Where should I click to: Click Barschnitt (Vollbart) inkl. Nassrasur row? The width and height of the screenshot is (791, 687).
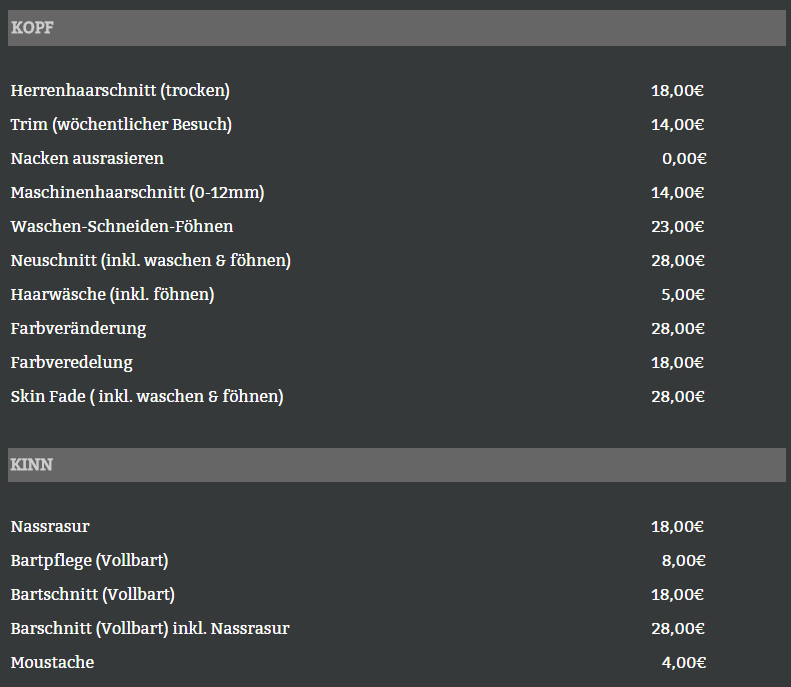click(x=150, y=629)
